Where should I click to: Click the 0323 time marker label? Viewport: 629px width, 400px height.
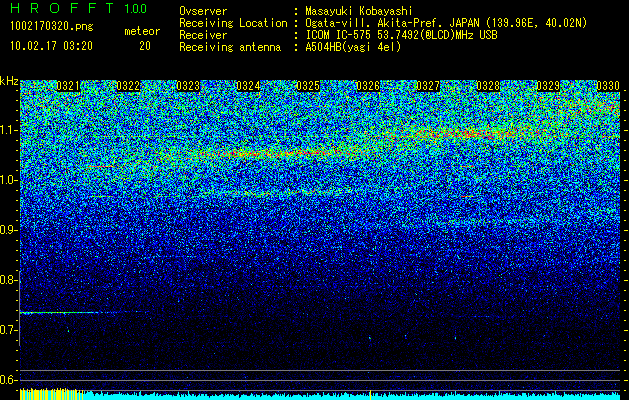point(188,86)
